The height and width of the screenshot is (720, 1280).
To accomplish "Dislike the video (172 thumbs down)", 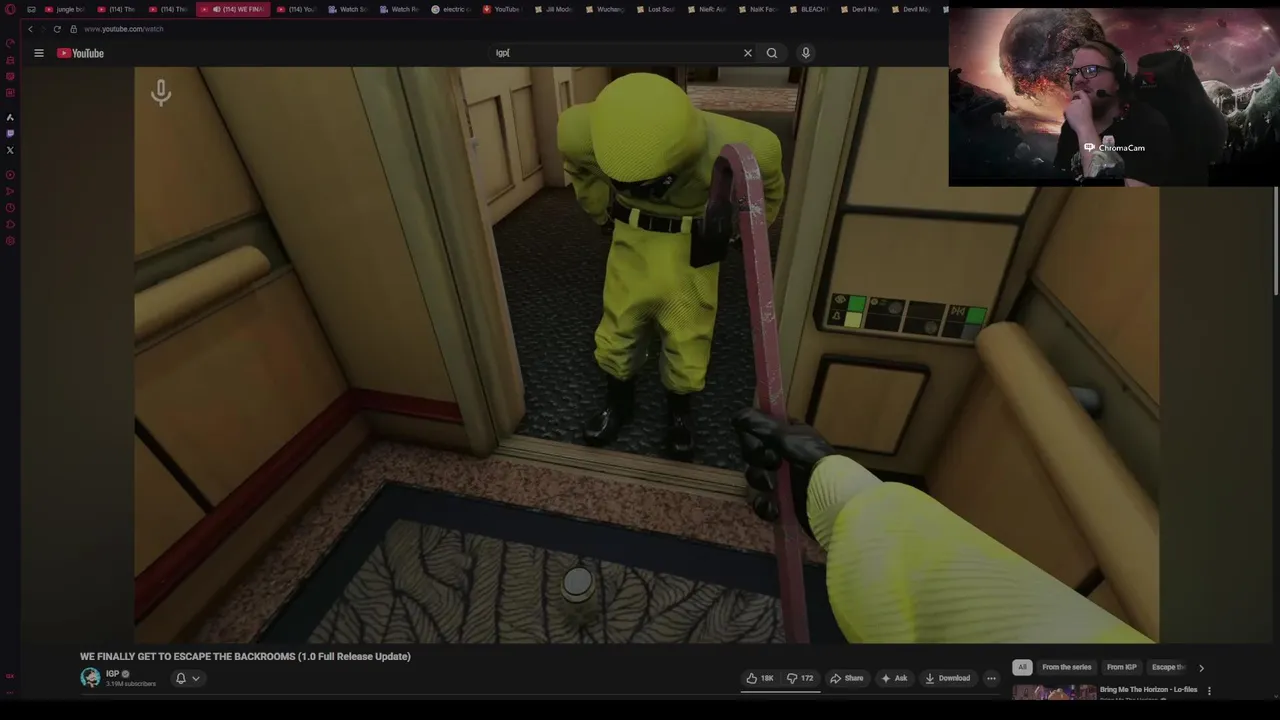I will point(800,678).
